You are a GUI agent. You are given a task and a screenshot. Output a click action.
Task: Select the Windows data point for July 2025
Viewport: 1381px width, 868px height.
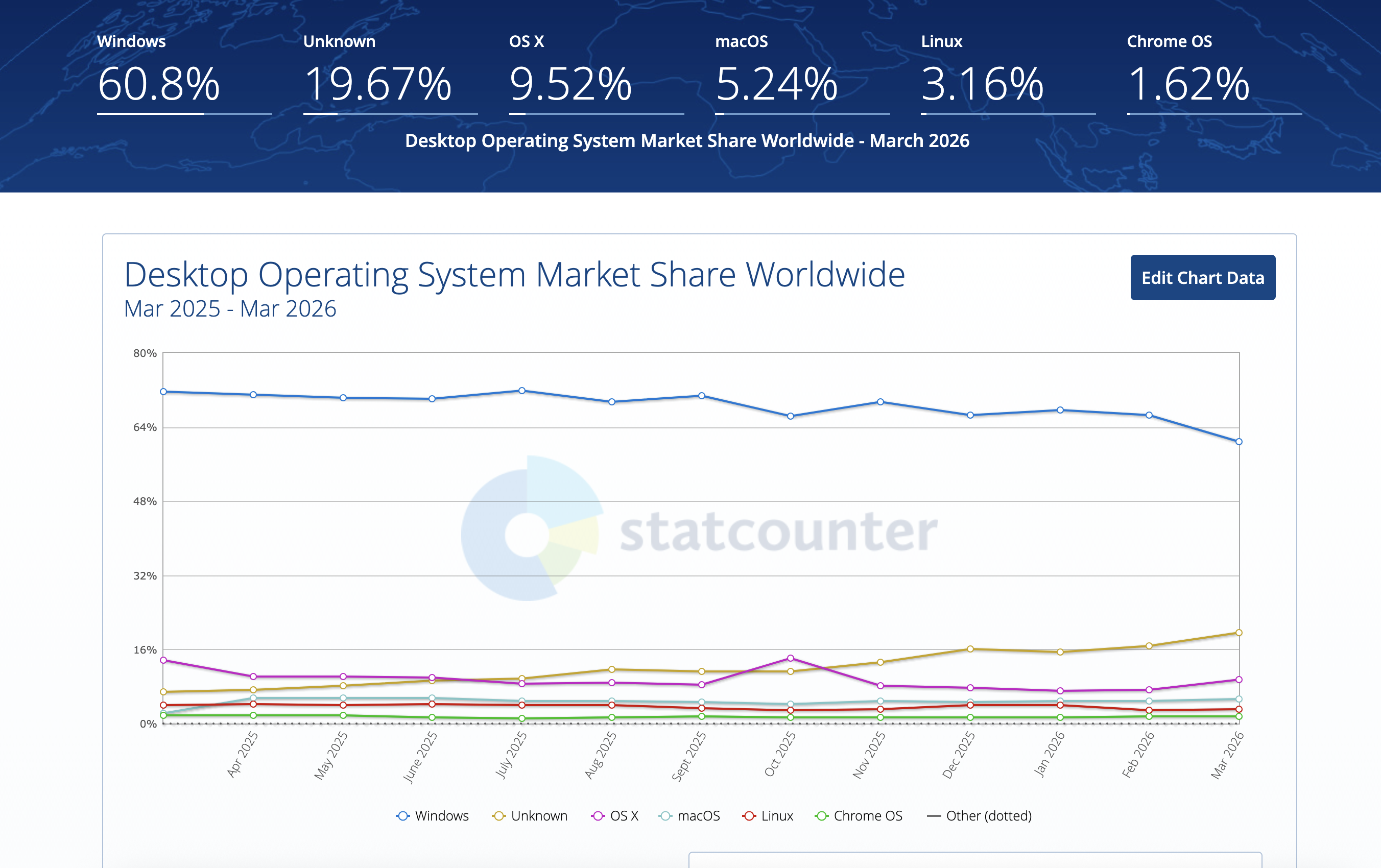coord(522,391)
